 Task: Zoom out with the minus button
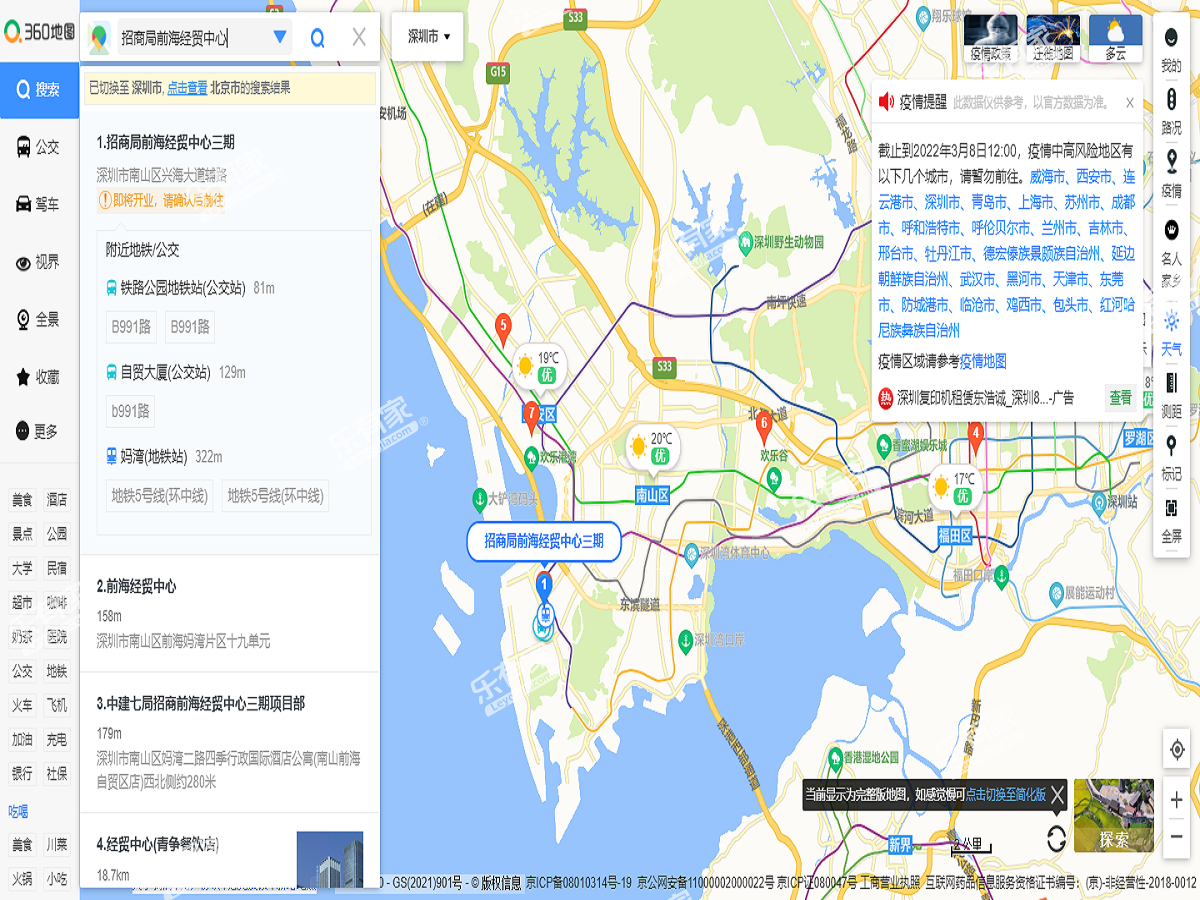tap(1176, 837)
